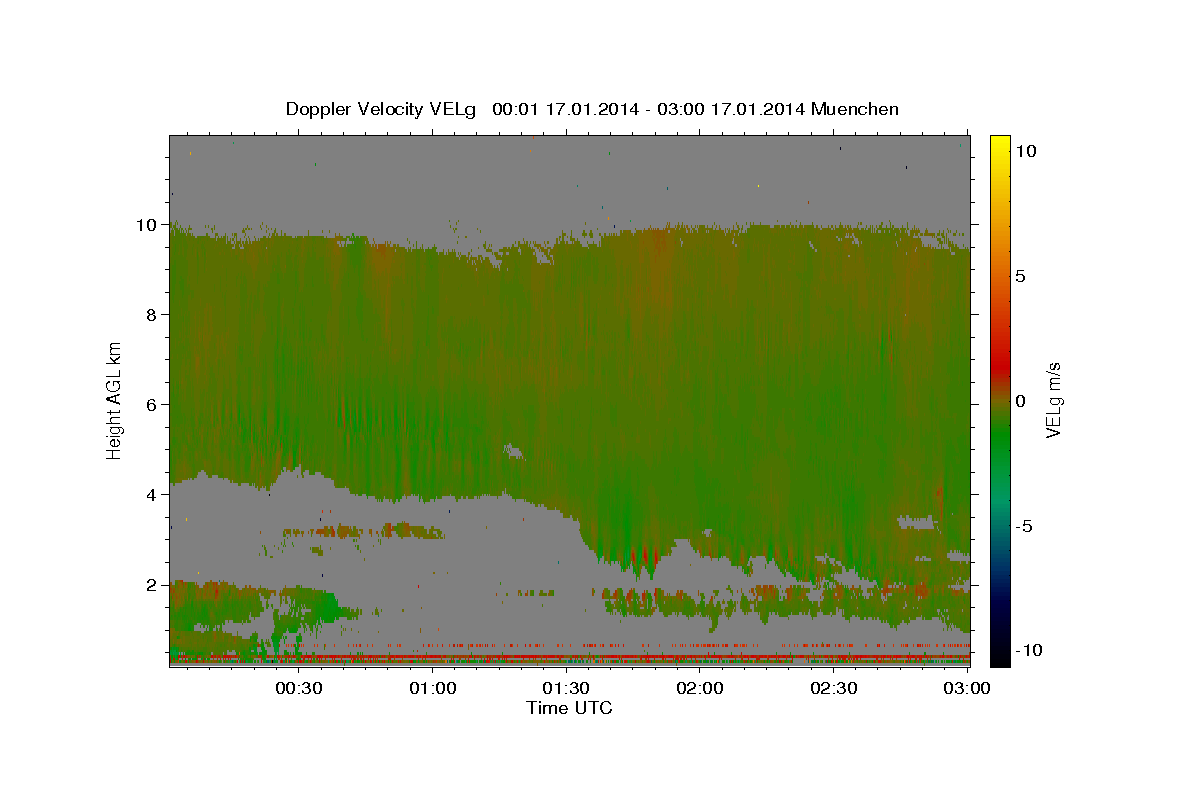Click the black bottom of the colorbar

tap(999, 656)
